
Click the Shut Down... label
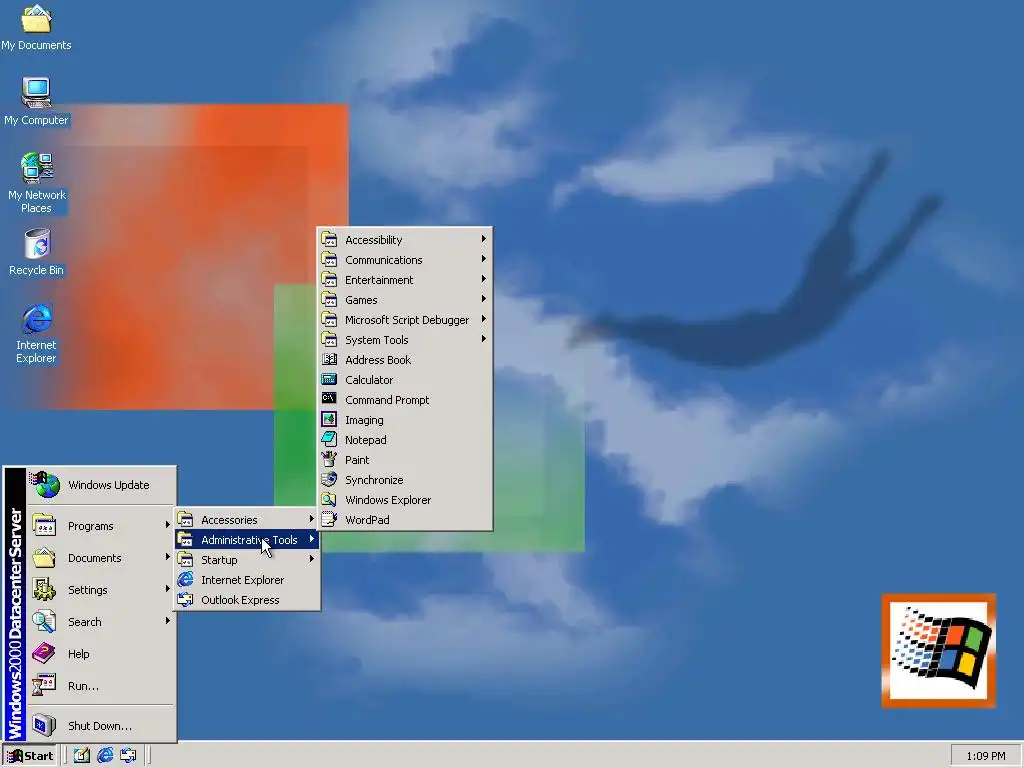tap(100, 726)
